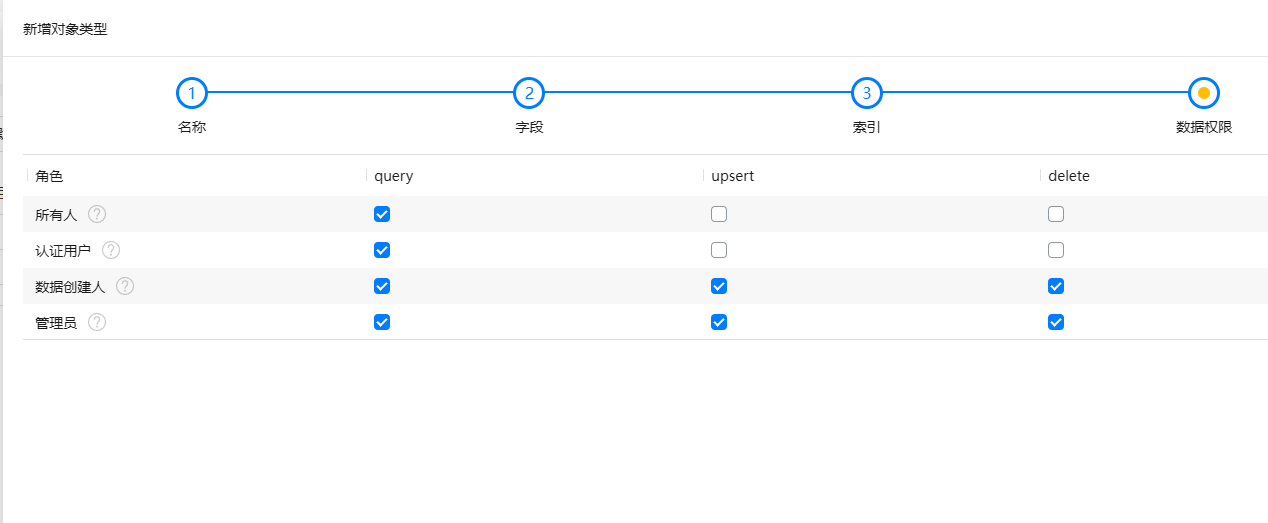The height and width of the screenshot is (523, 1268).
Task: Allow delete permission for 认证用户
Action: [x=1056, y=250]
